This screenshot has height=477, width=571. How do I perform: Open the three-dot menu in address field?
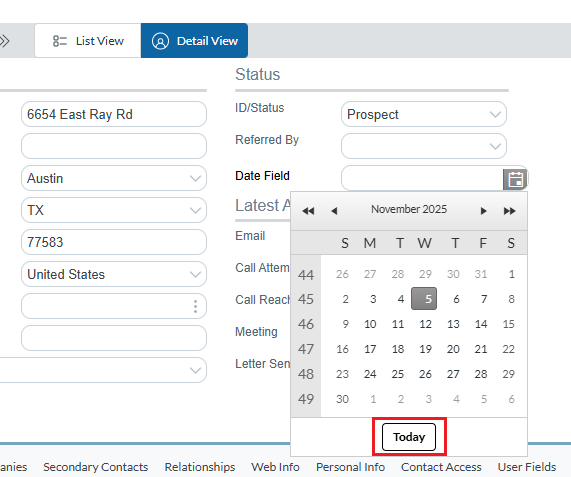pos(196,306)
